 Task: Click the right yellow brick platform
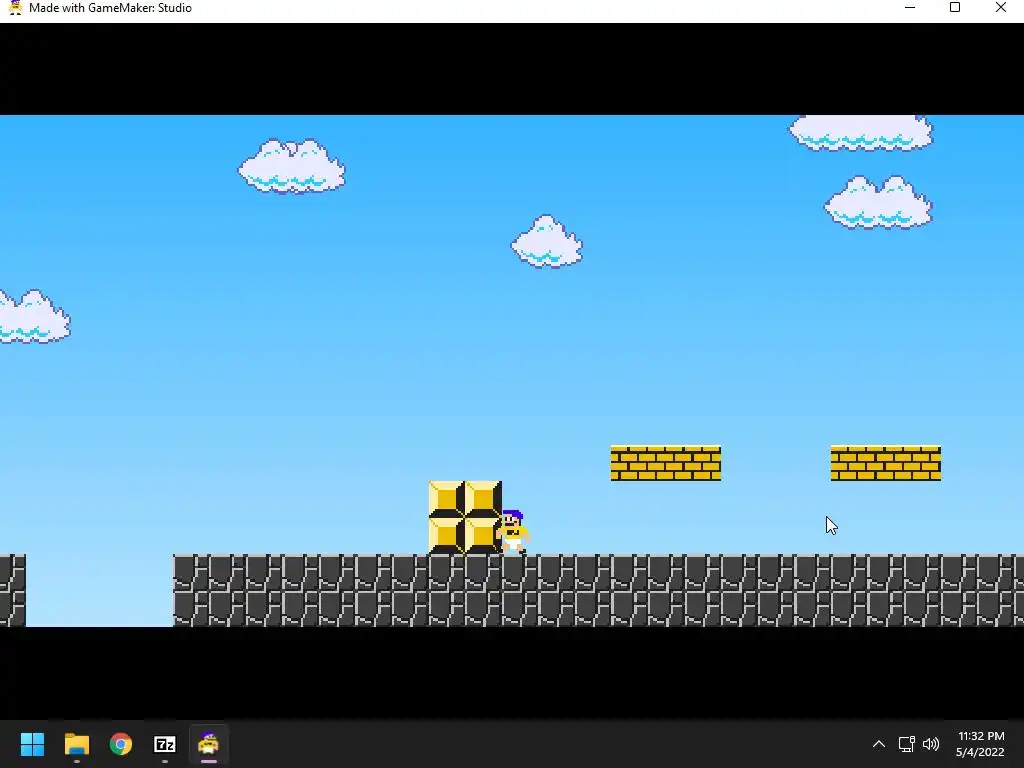click(x=886, y=463)
